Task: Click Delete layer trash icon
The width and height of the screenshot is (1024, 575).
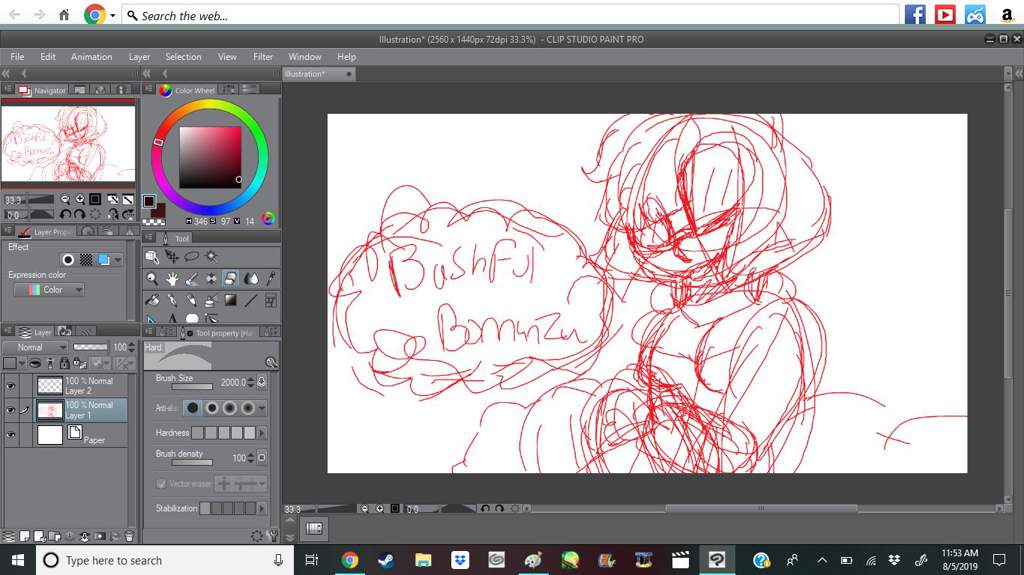Action: tap(129, 536)
